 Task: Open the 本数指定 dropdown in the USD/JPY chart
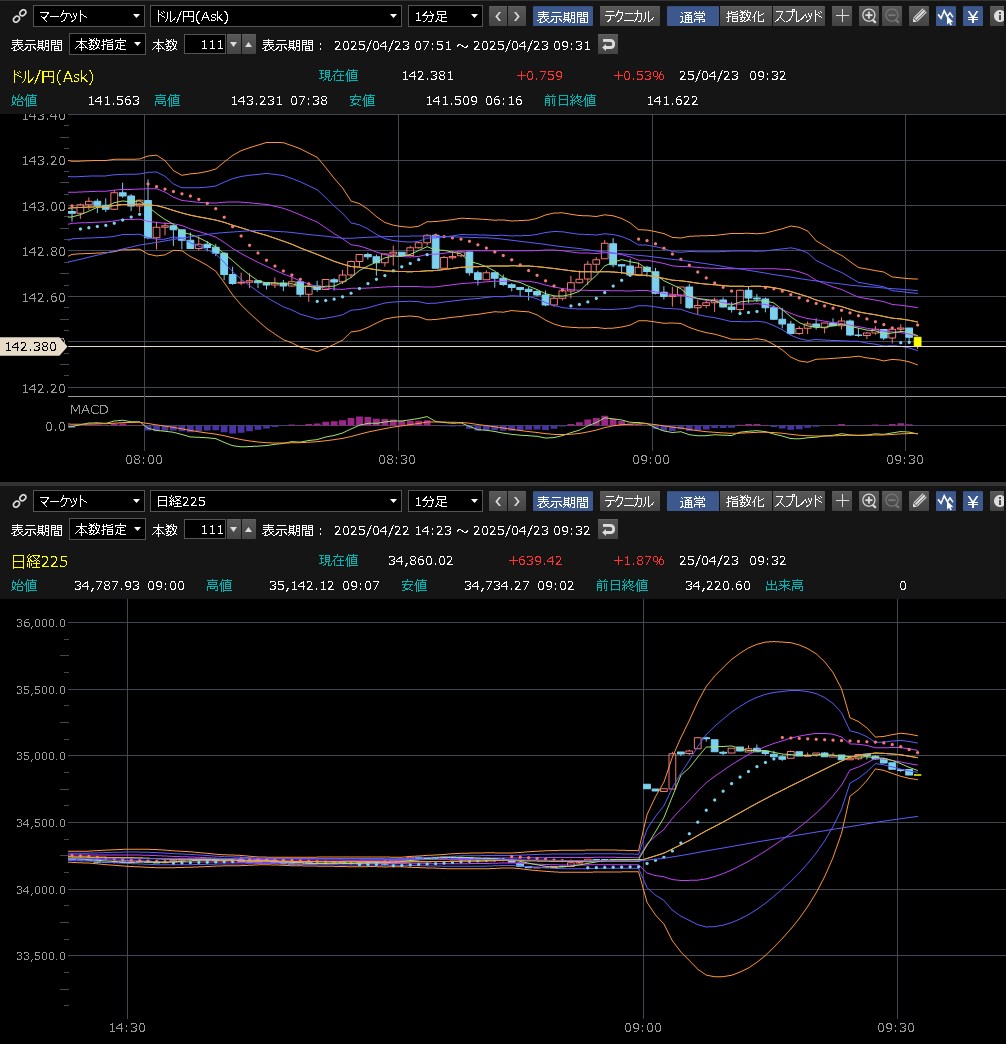(x=107, y=45)
